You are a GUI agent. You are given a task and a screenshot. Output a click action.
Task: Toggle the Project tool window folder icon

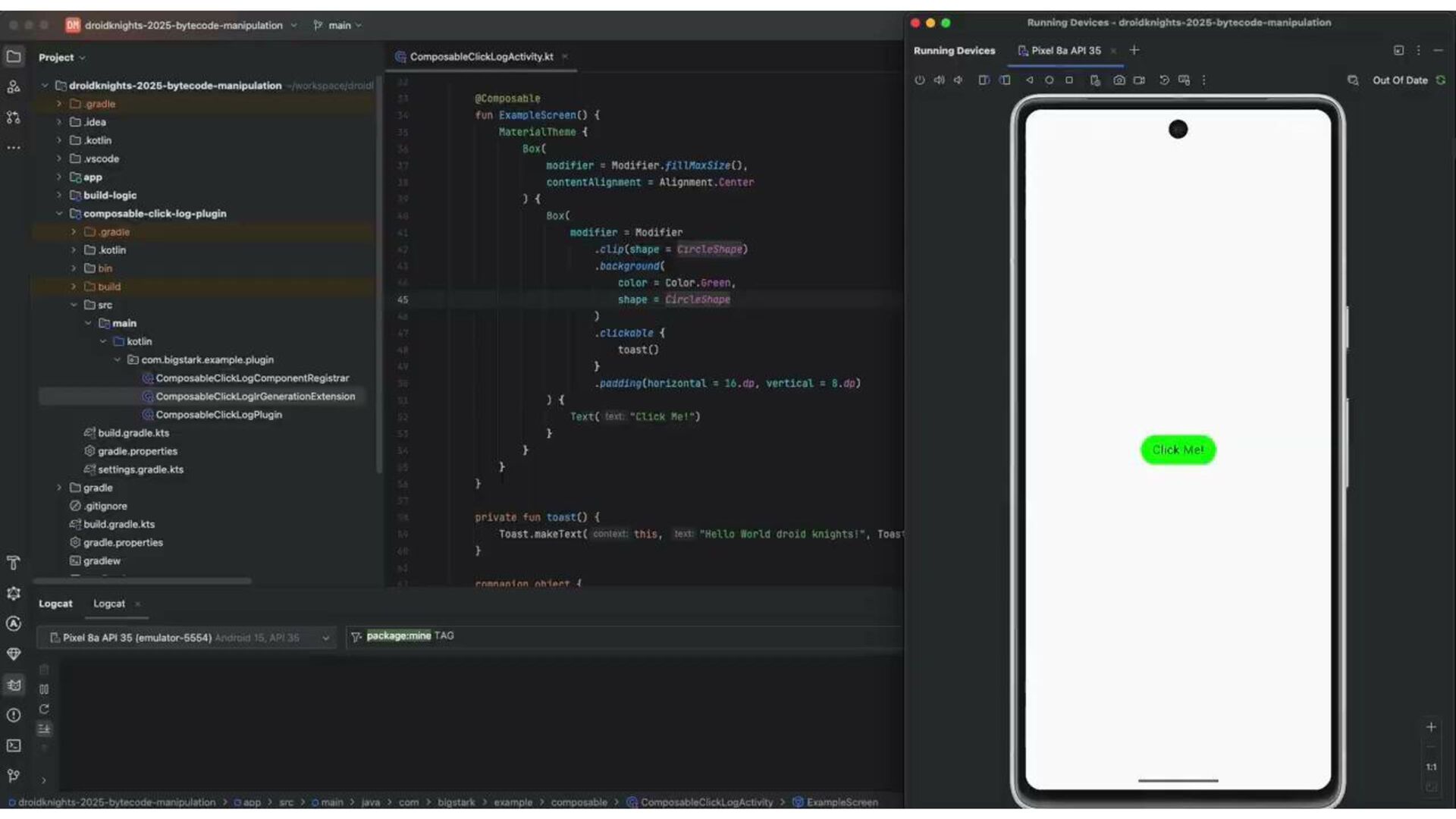[14, 57]
